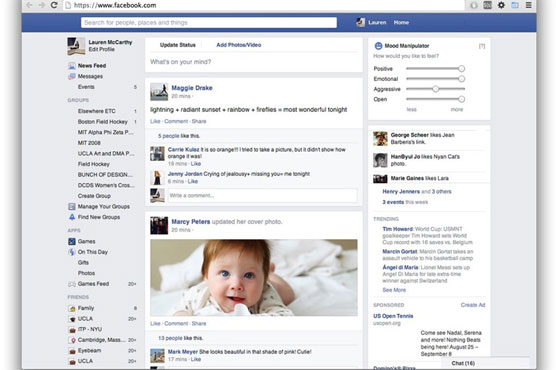This screenshot has width=556, height=370.
Task: Expand trending with See More
Action: [x=394, y=290]
